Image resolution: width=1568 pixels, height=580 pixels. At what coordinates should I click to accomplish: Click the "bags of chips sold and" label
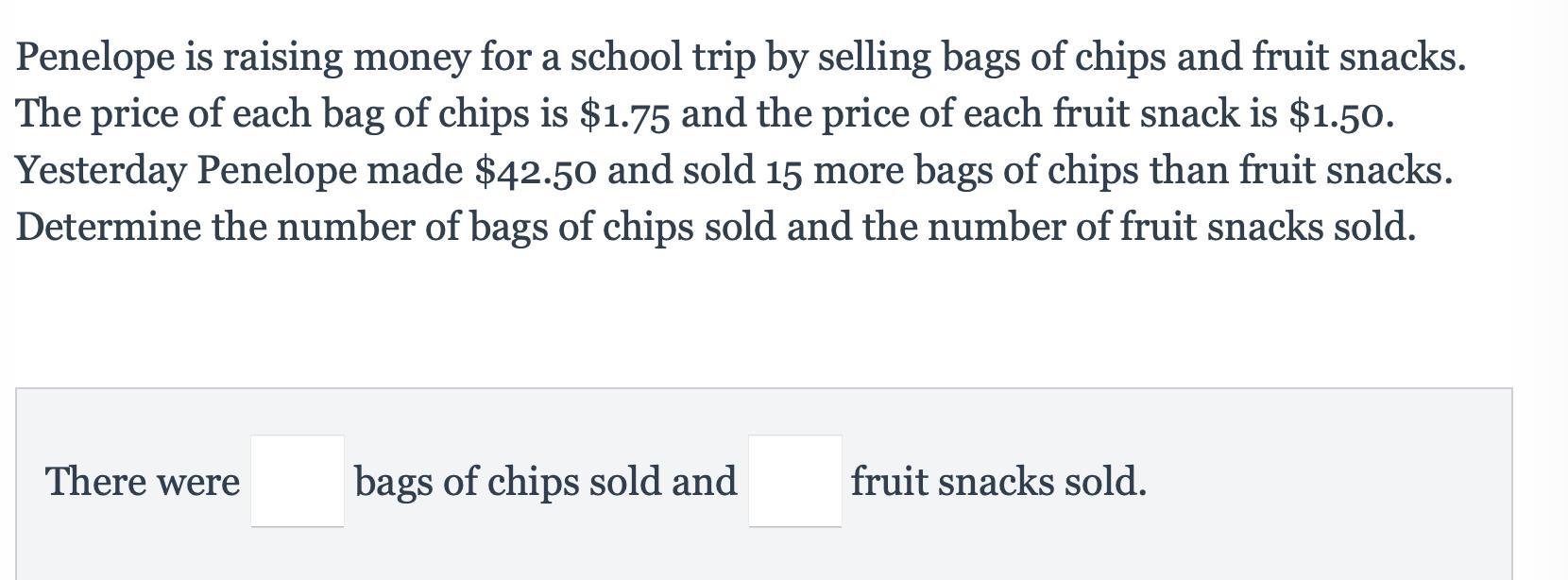(545, 482)
